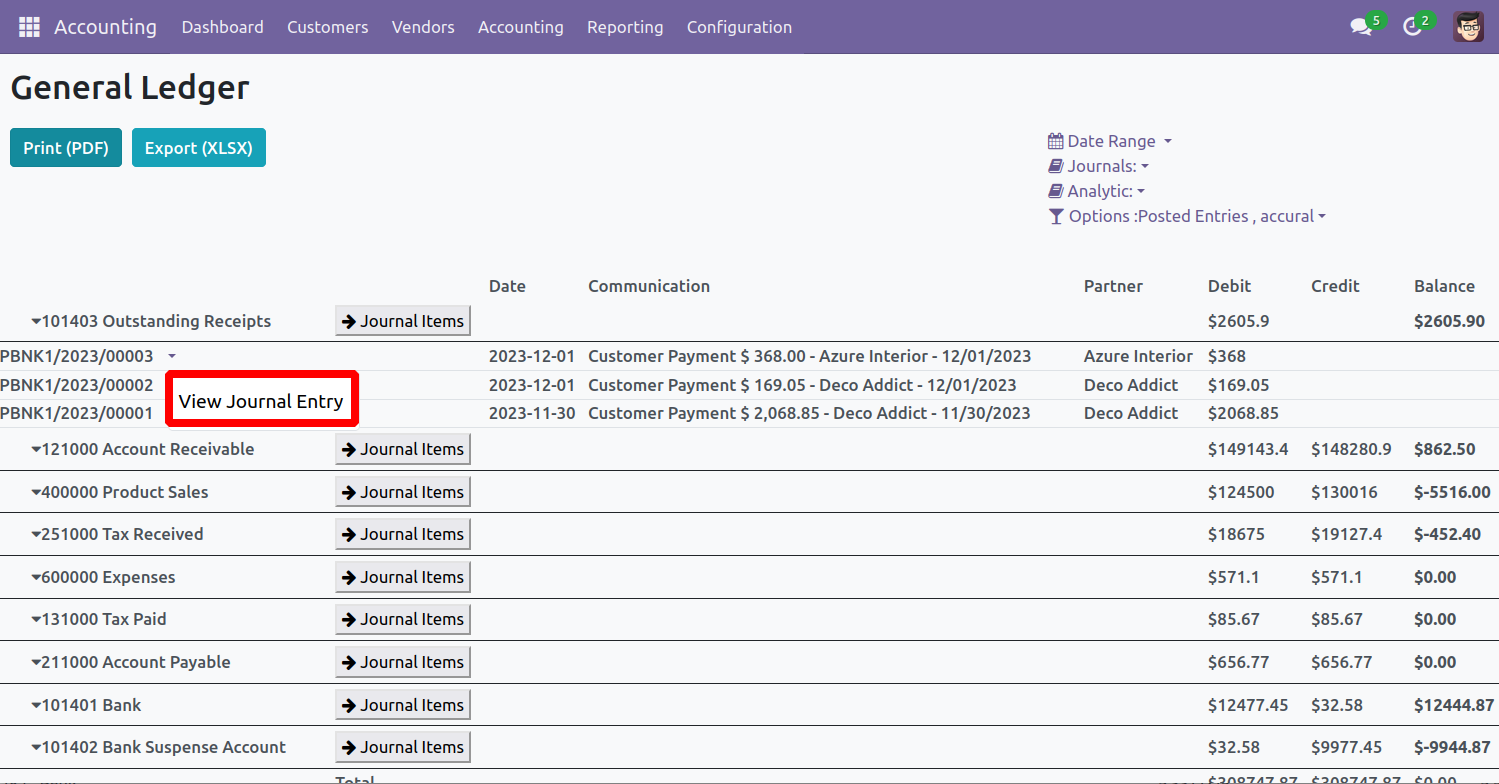Click the Print (PDF) button
Image resolution: width=1499 pixels, height=784 pixels.
(66, 148)
